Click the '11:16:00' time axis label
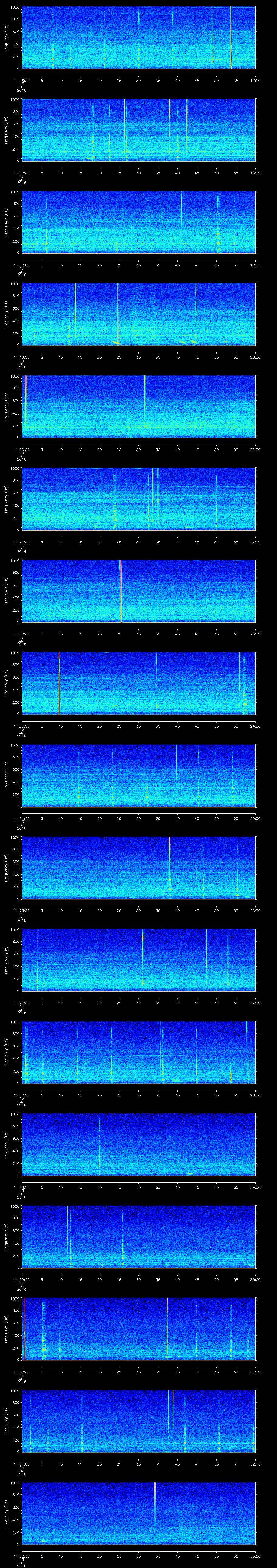 click(x=22, y=80)
